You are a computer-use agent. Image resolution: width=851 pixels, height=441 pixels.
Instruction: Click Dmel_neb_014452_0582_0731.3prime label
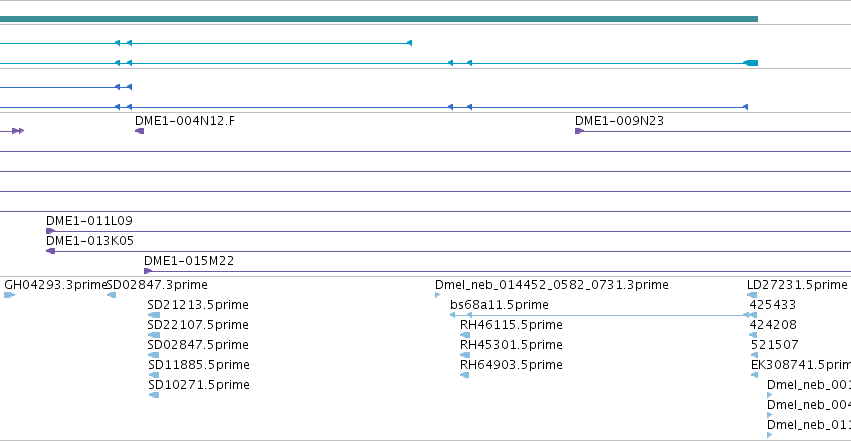[x=552, y=285]
